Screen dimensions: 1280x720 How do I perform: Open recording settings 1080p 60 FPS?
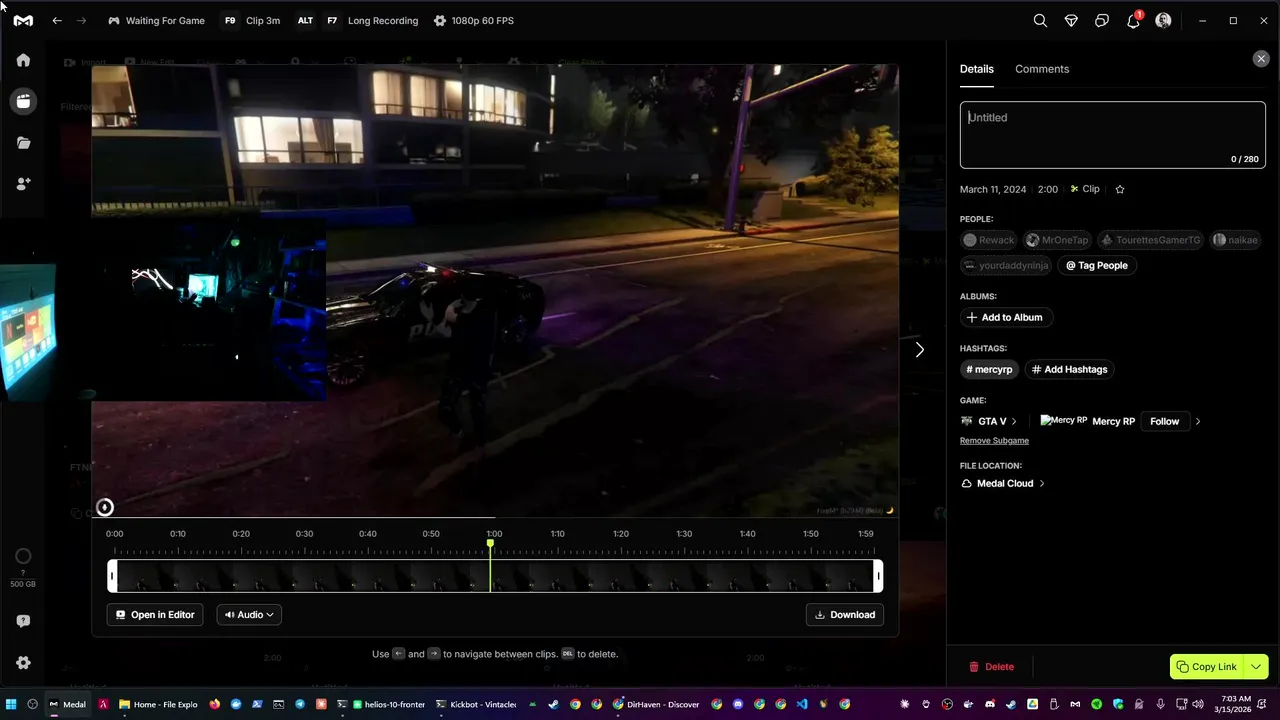point(474,20)
